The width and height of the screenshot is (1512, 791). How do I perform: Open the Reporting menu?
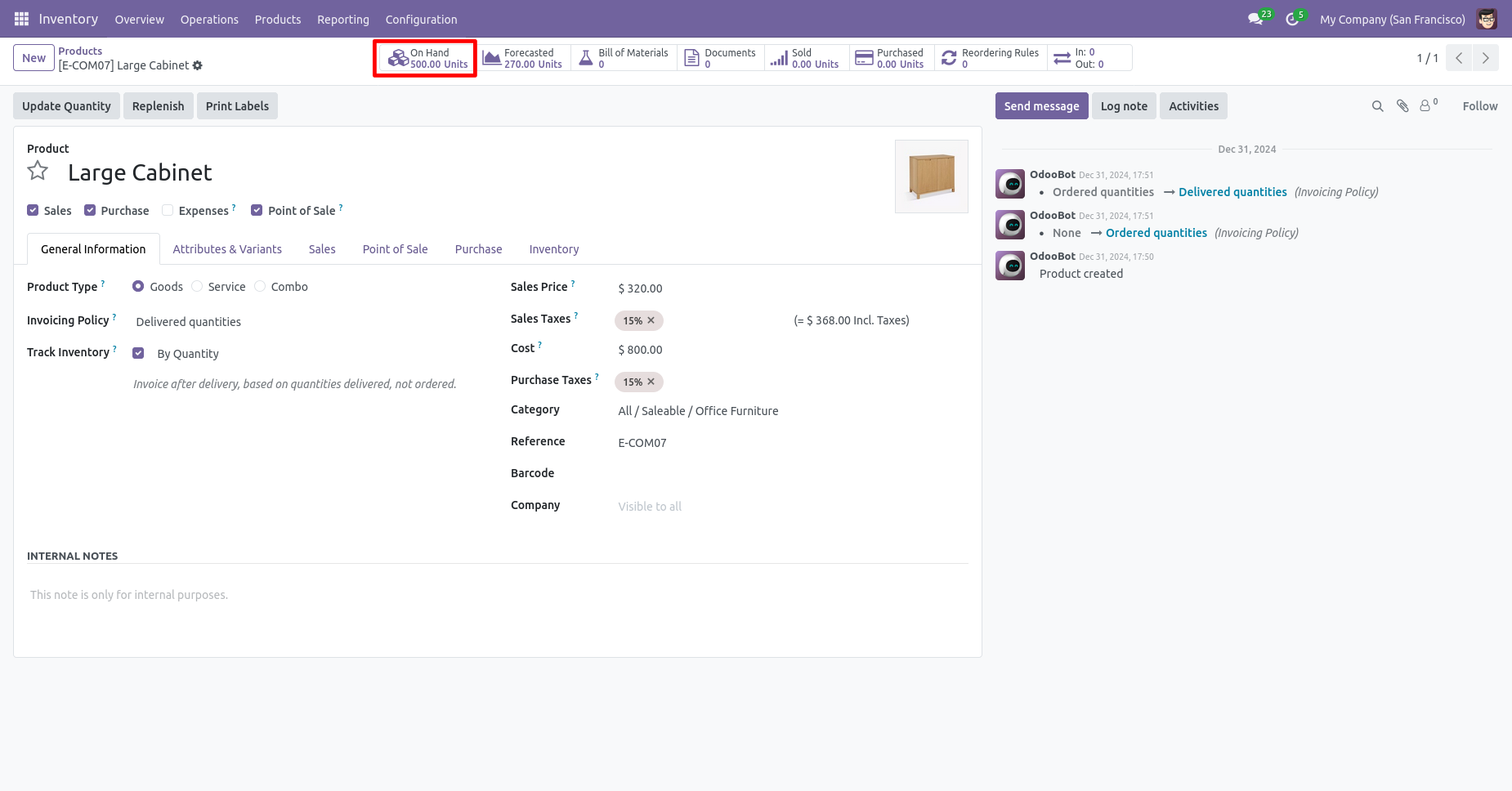tap(343, 19)
